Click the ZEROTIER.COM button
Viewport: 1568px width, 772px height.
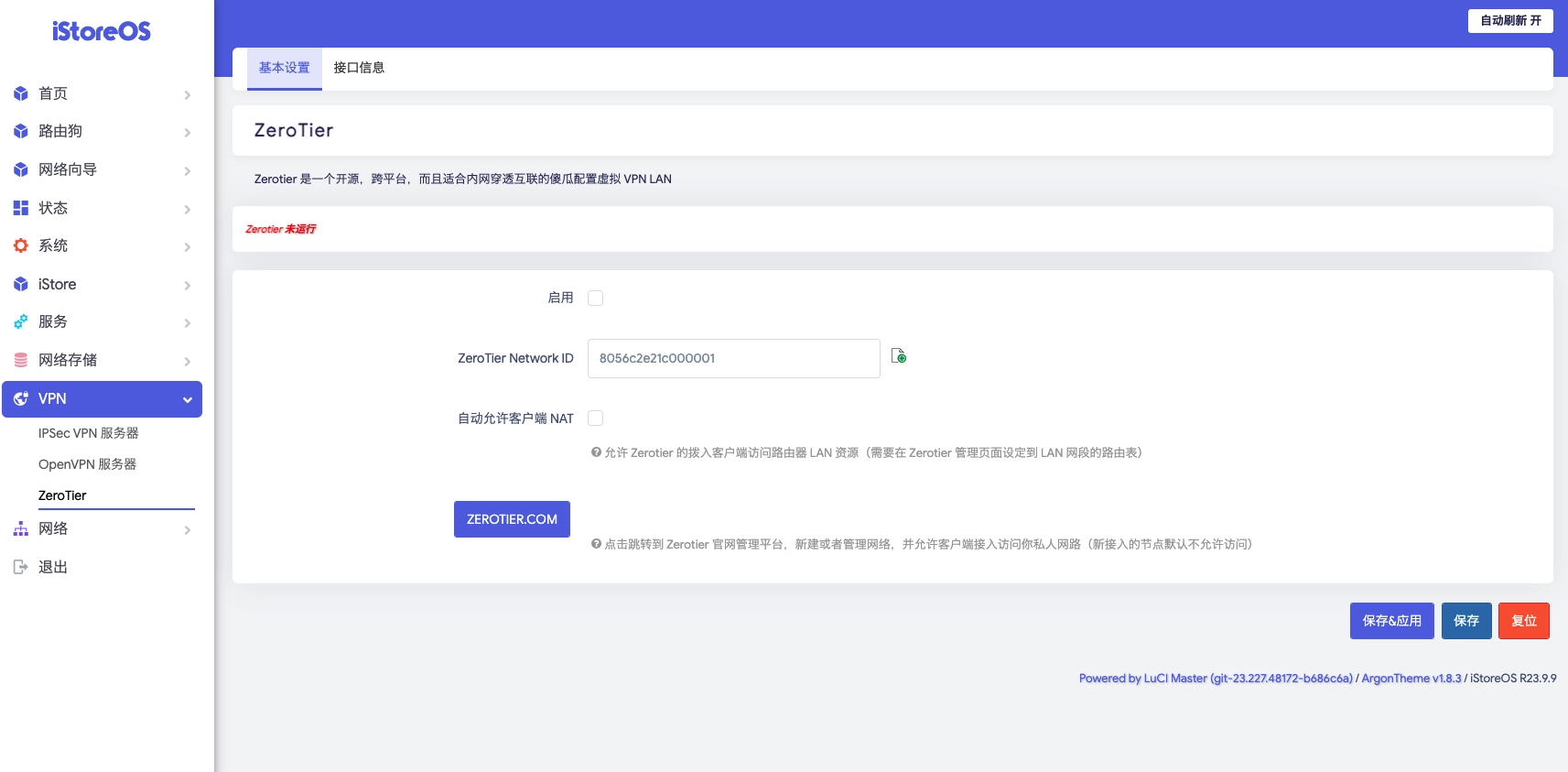tap(512, 519)
